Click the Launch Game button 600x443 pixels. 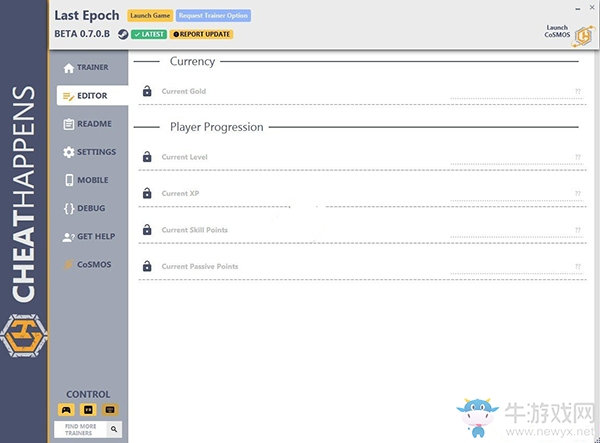150,16
